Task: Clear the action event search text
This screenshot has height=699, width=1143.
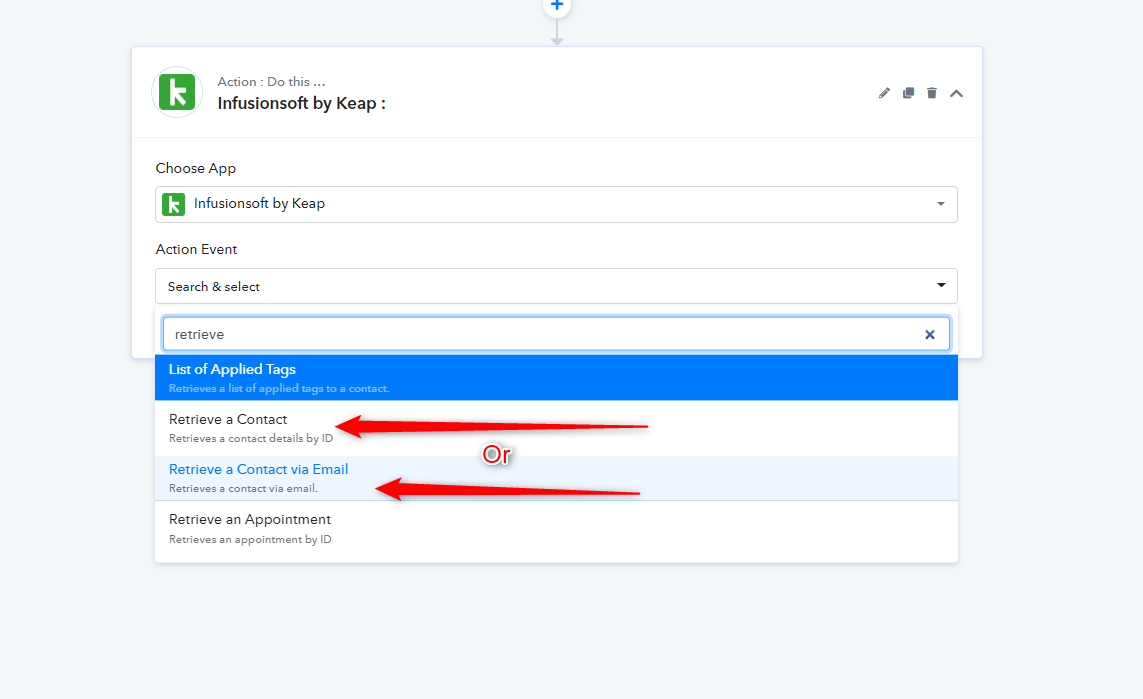Action: (929, 335)
